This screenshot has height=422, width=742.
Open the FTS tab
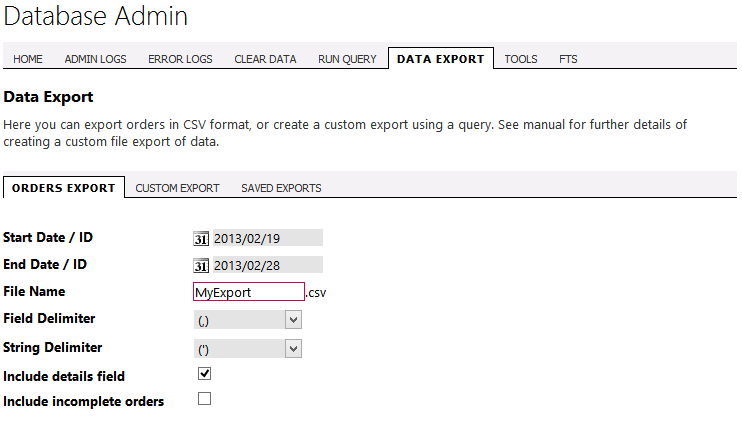coord(568,59)
